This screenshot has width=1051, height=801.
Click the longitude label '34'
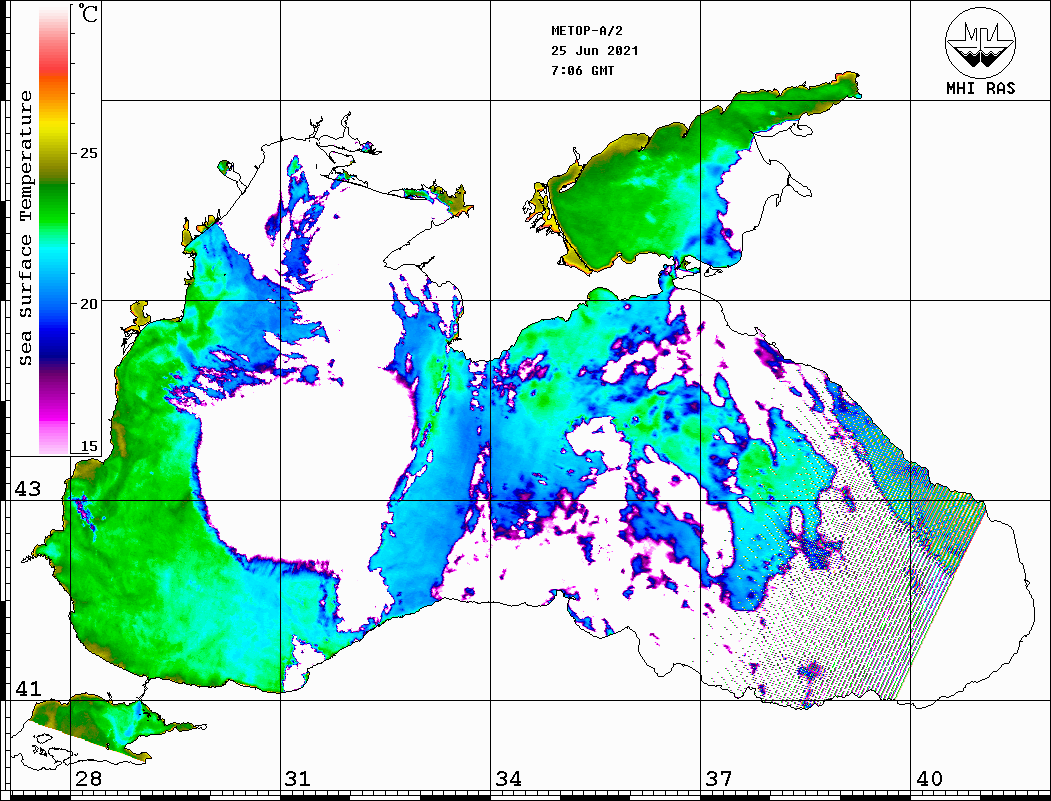509,779
